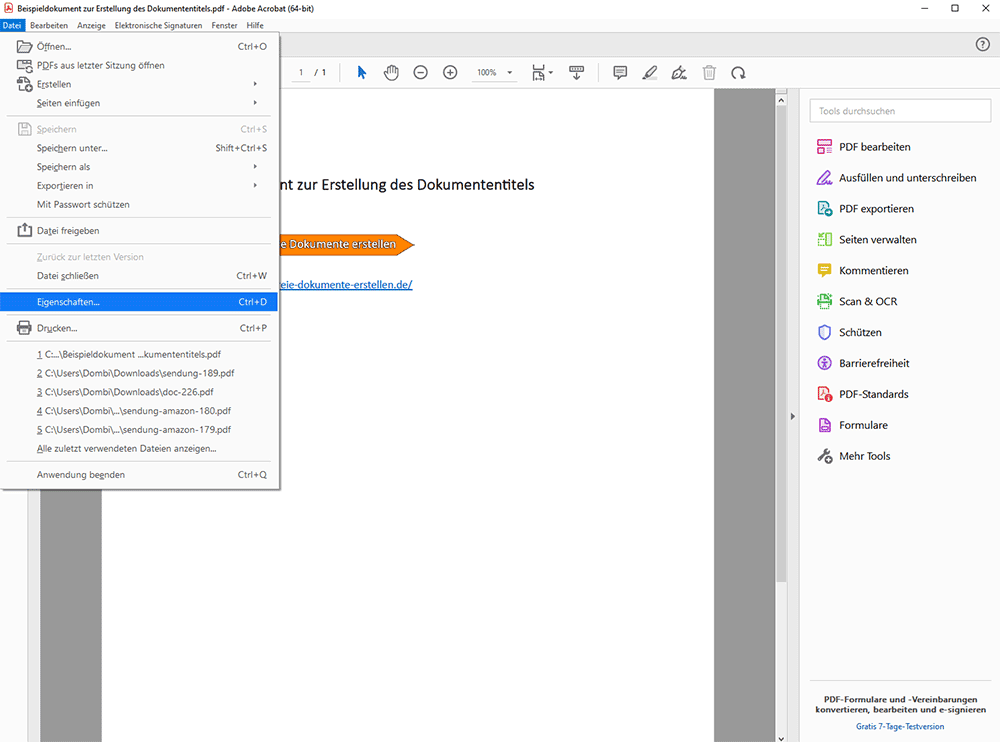This screenshot has width=1000, height=742.
Task: Choose Mit Passwort schützen
Action: [x=139, y=205]
